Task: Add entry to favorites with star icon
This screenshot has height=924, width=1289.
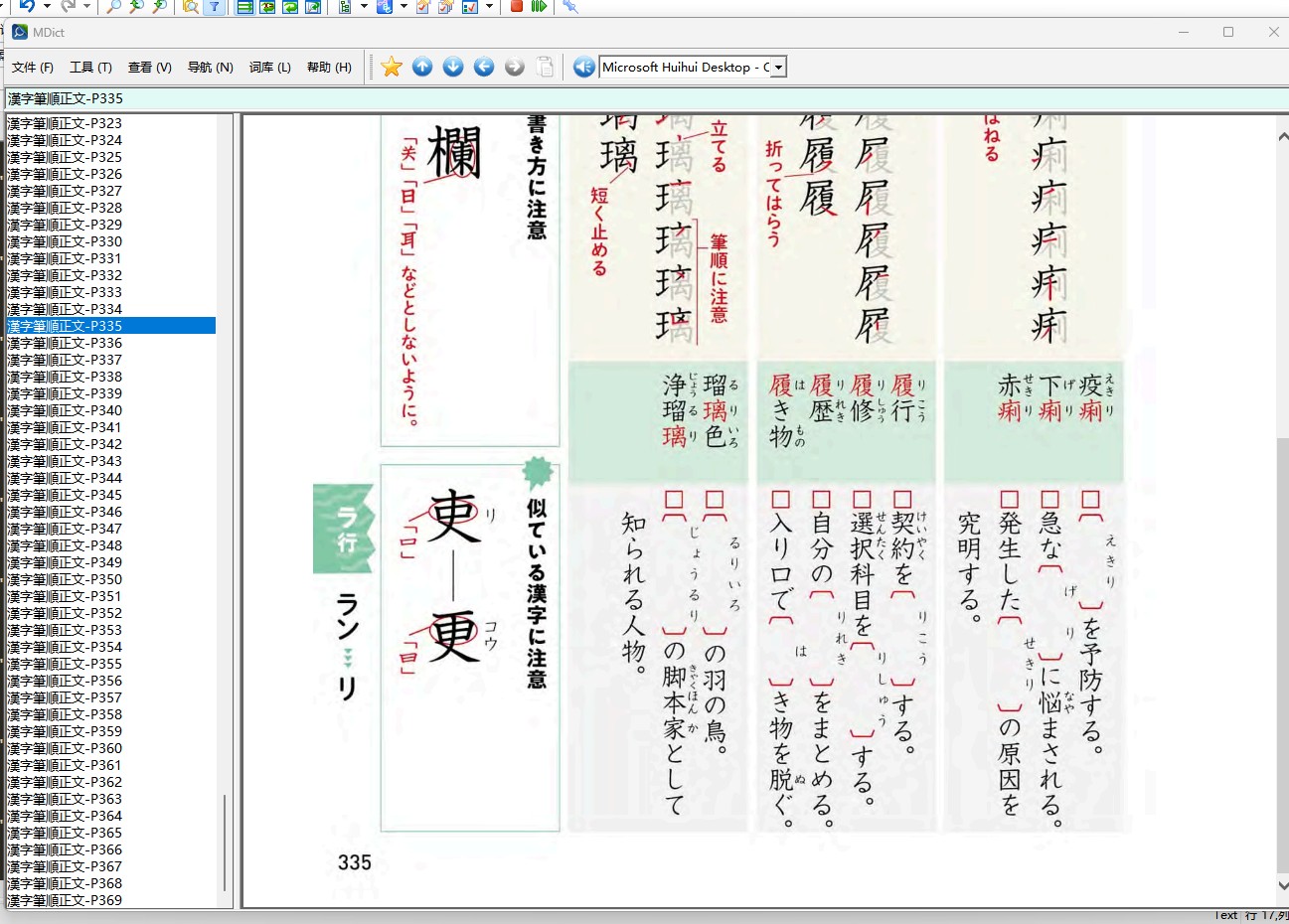Action: (392, 67)
